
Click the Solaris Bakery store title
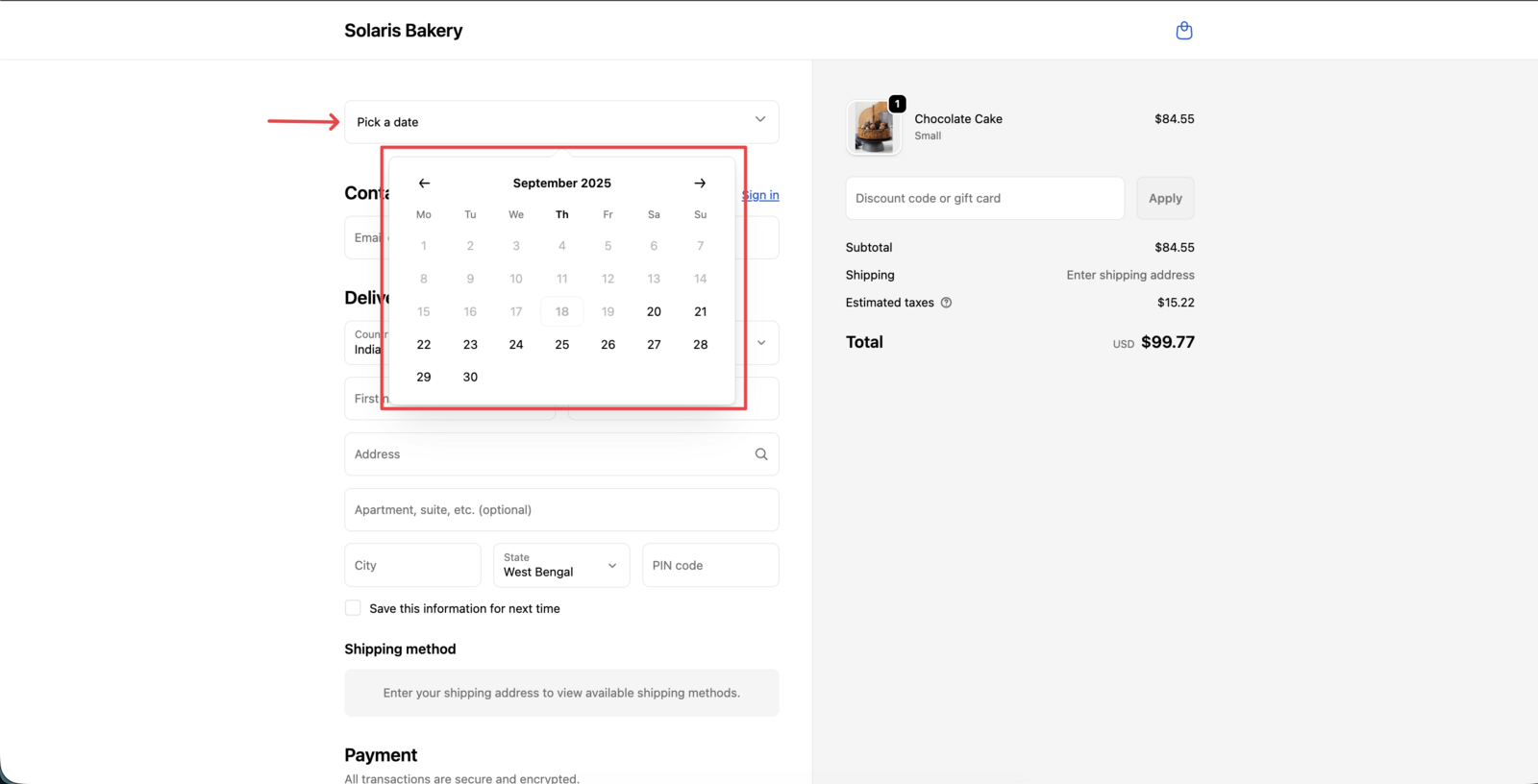[404, 31]
